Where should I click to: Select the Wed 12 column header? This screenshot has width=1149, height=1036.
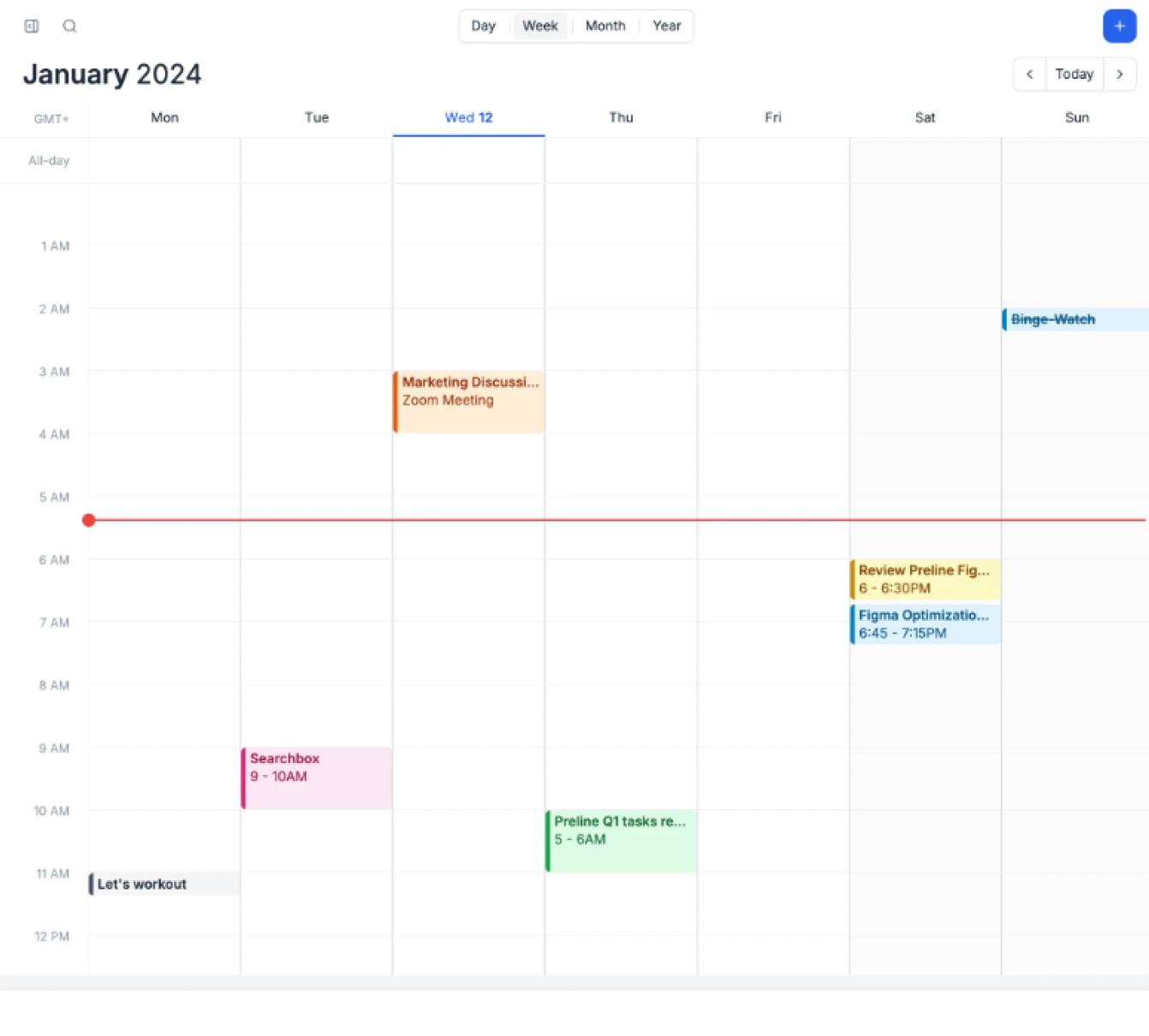click(x=468, y=117)
